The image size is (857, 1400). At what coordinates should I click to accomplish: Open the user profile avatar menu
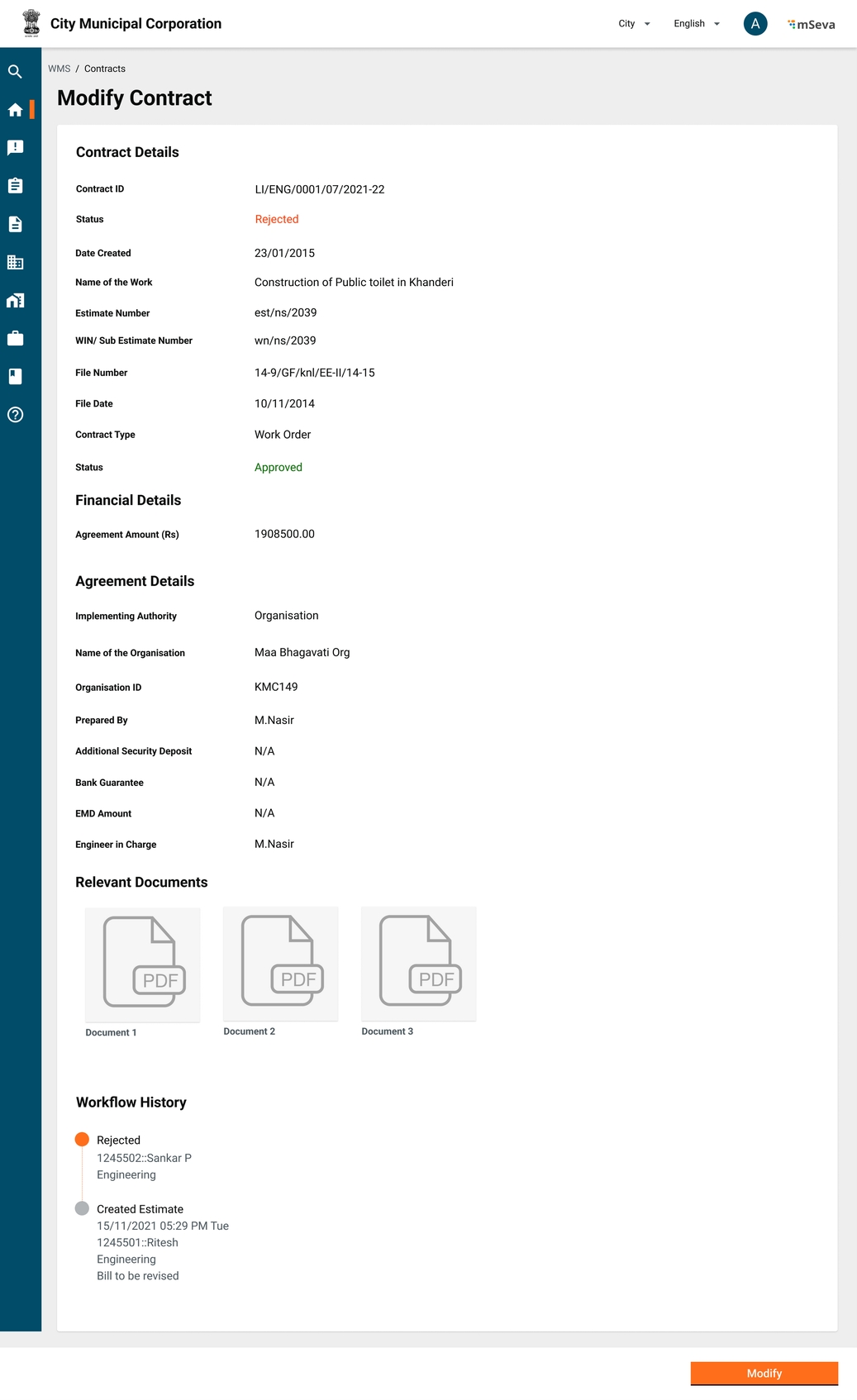click(x=755, y=24)
